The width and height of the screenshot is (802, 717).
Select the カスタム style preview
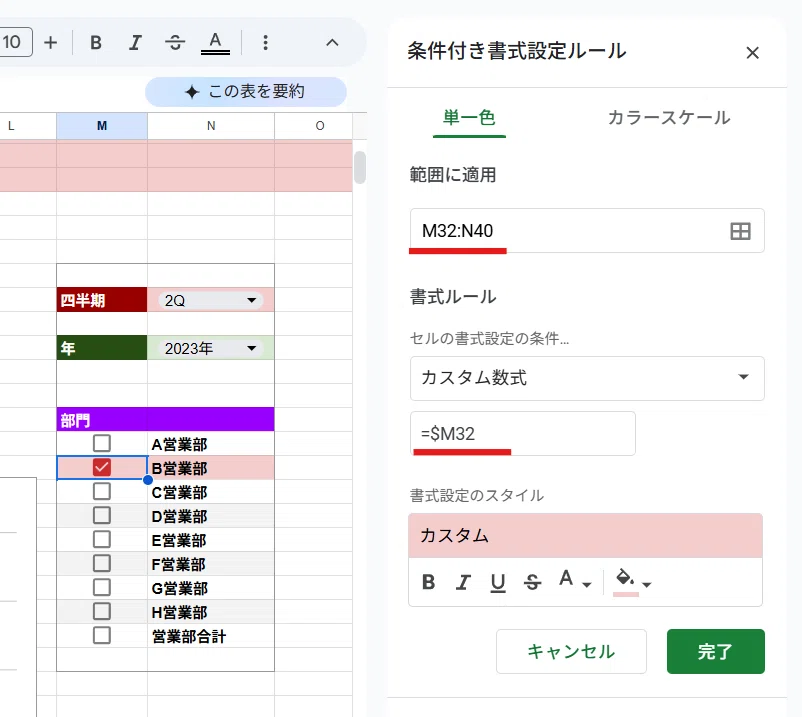pos(586,535)
